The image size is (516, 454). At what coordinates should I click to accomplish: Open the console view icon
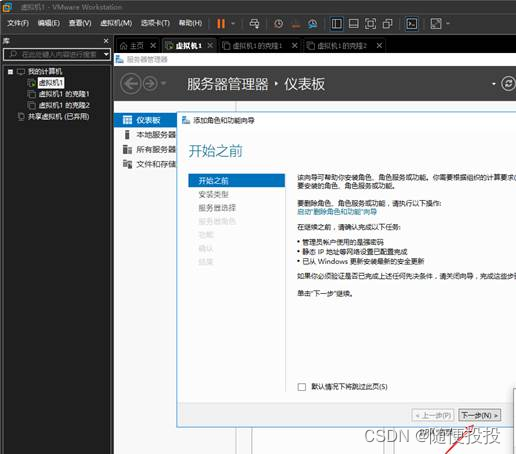(x=412, y=24)
